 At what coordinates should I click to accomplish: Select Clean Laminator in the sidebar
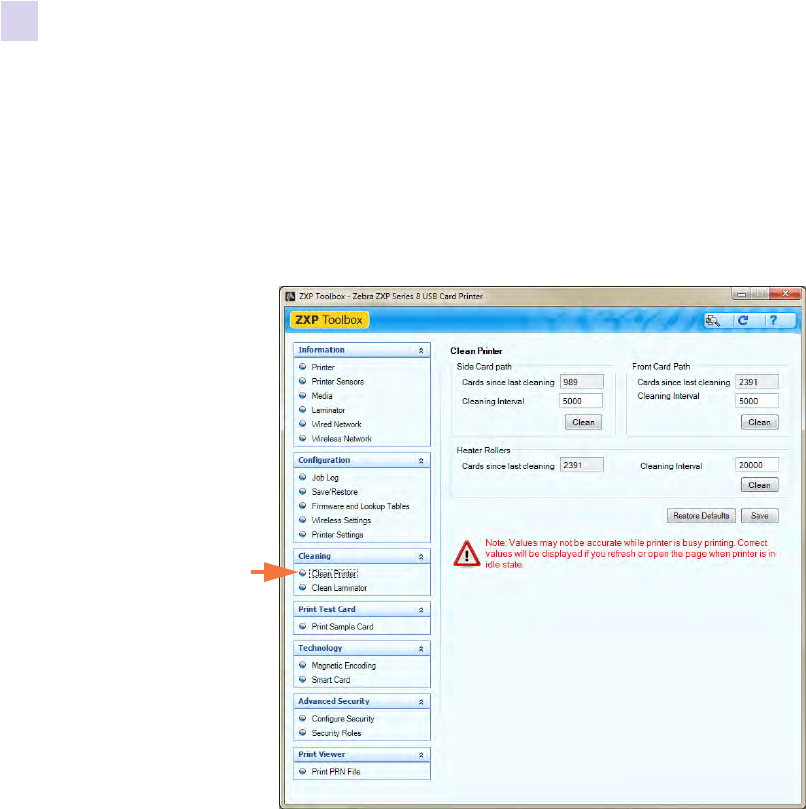tap(339, 588)
